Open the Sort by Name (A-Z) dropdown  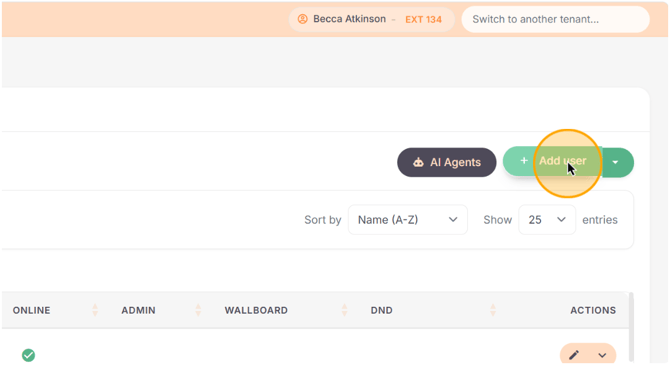click(x=408, y=220)
